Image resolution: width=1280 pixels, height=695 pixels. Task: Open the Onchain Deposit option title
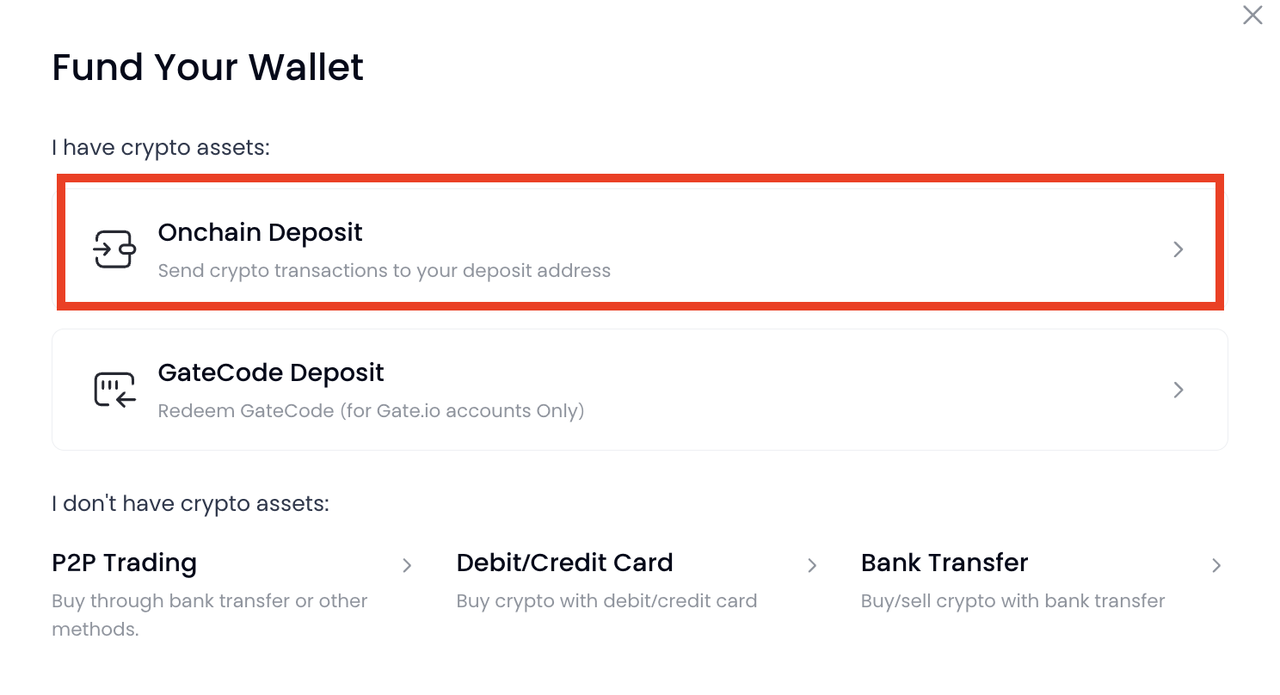click(260, 233)
